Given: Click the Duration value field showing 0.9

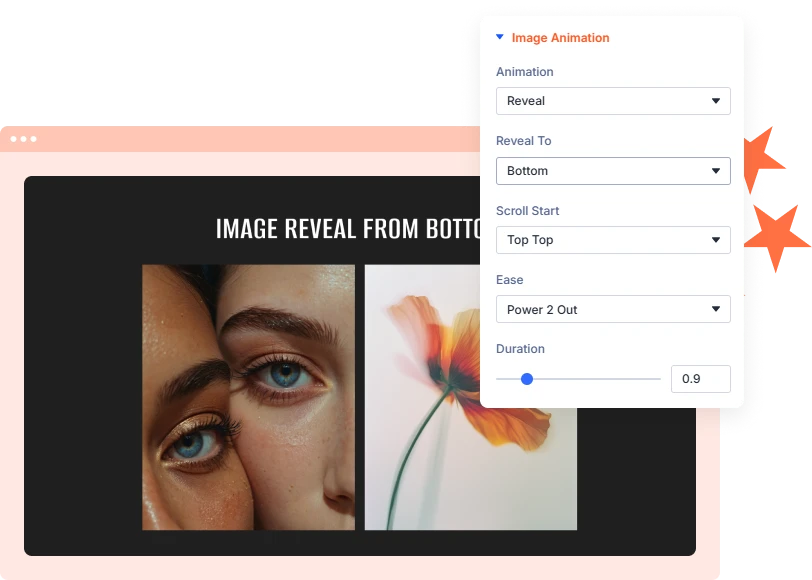Looking at the screenshot, I should click(701, 379).
